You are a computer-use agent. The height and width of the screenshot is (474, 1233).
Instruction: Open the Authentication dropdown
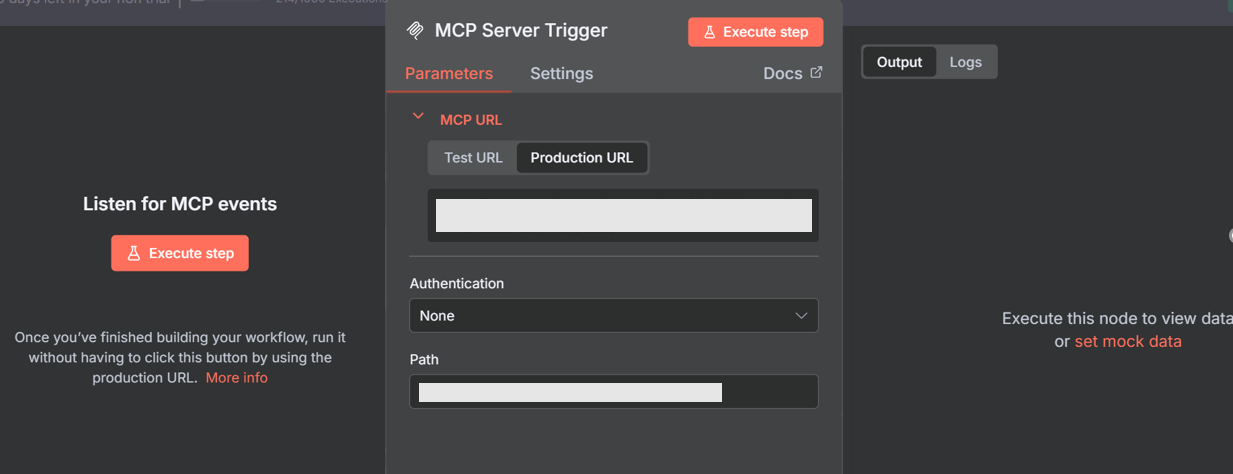(x=613, y=316)
